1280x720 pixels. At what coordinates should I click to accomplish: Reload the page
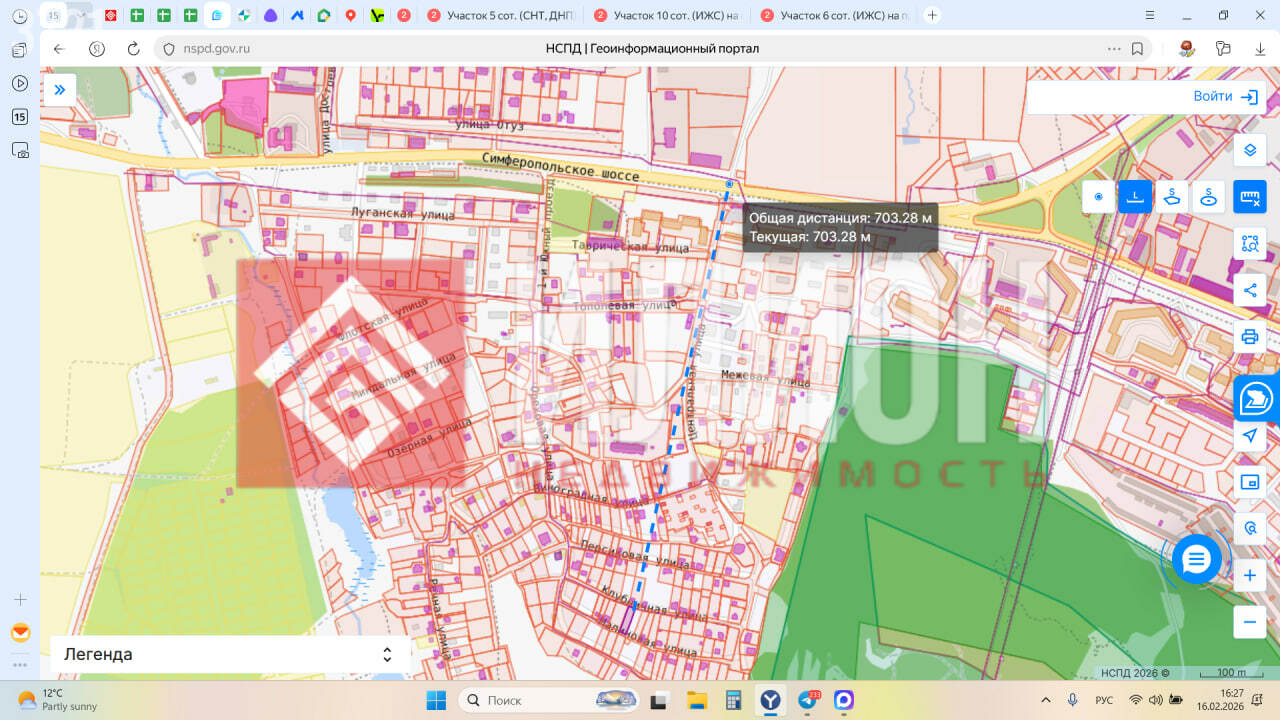tap(133, 49)
